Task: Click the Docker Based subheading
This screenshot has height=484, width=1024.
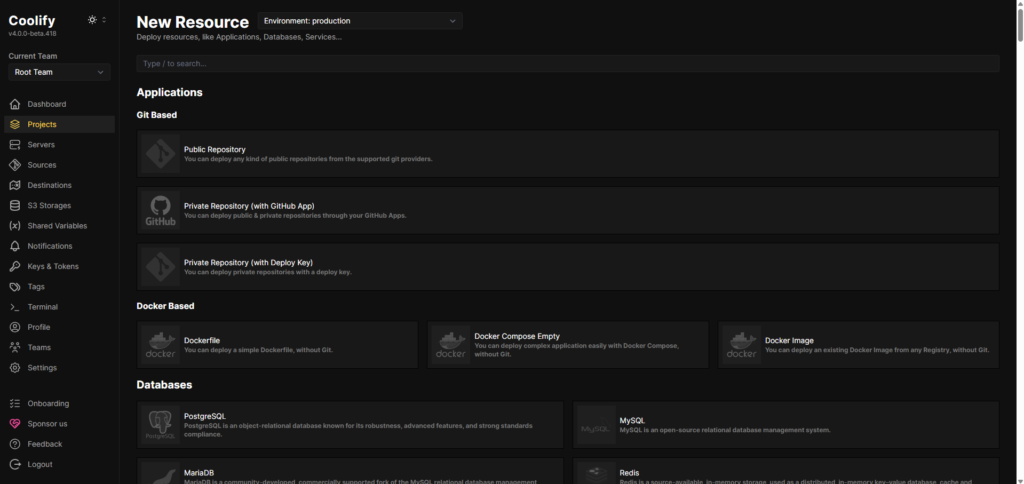Action: pyautogui.click(x=165, y=306)
